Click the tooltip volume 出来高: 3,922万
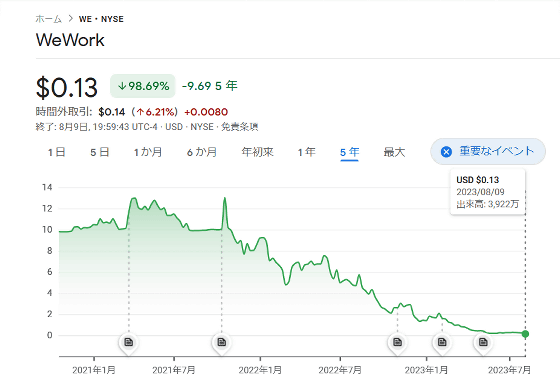This screenshot has height=385, width=560. coord(487,204)
